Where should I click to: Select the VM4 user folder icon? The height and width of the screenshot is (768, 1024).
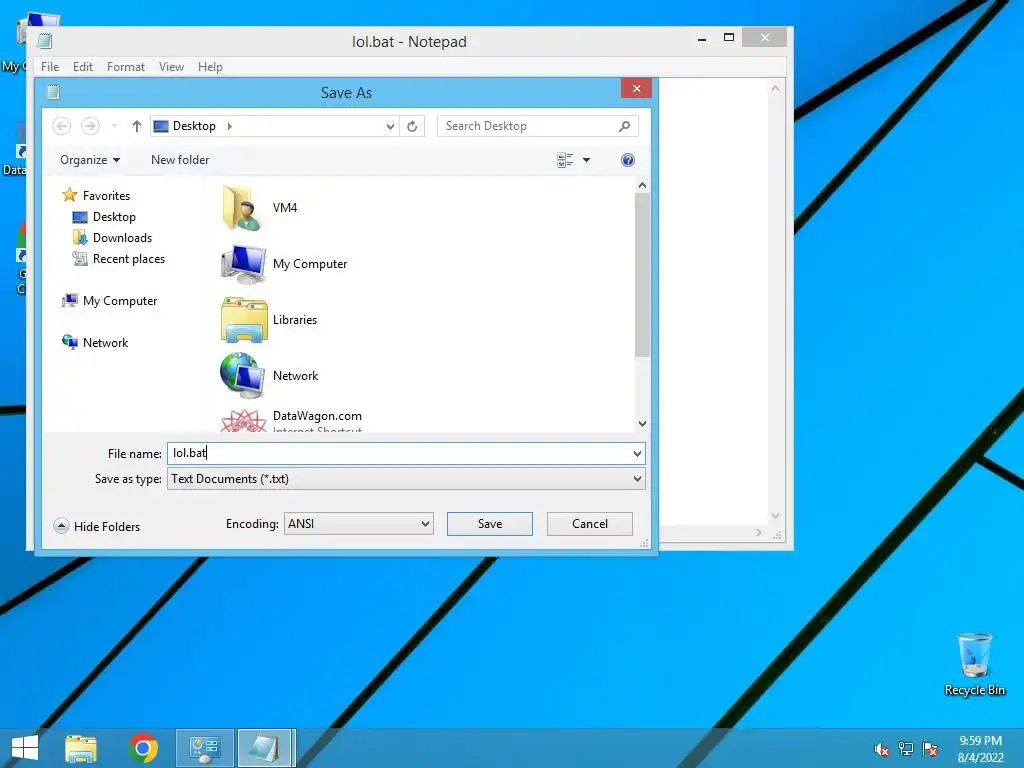242,208
